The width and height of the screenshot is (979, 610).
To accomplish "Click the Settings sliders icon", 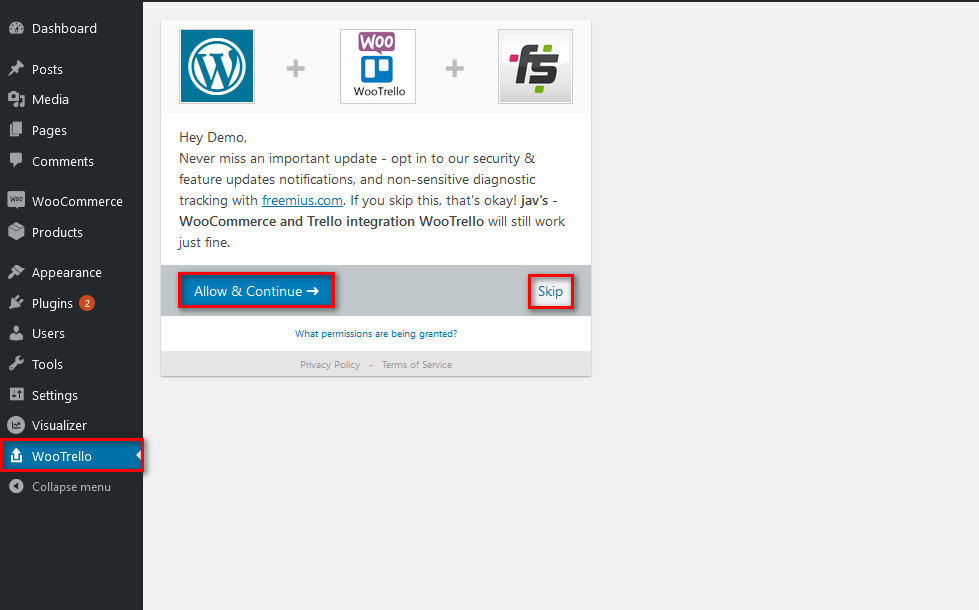I will tap(16, 395).
